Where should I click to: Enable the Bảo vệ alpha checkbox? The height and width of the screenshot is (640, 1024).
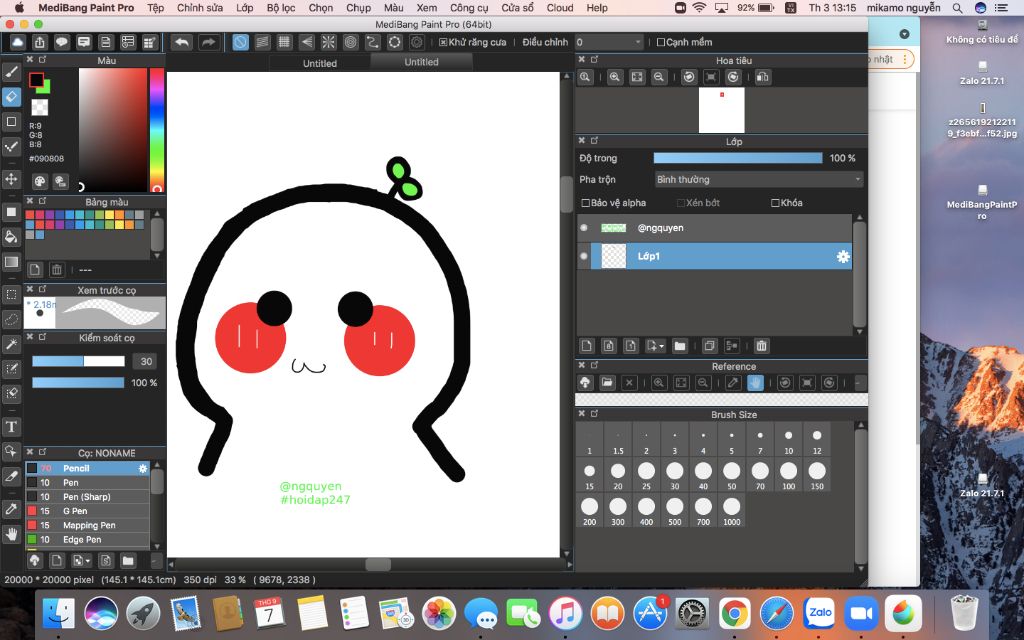pos(586,203)
